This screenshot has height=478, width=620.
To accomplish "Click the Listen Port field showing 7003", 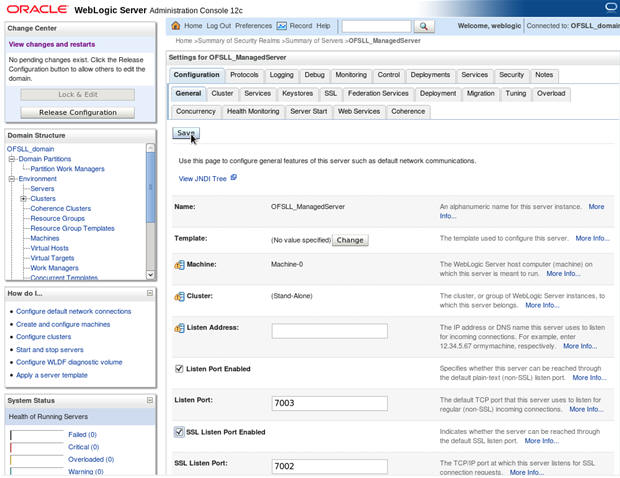I will coord(329,403).
